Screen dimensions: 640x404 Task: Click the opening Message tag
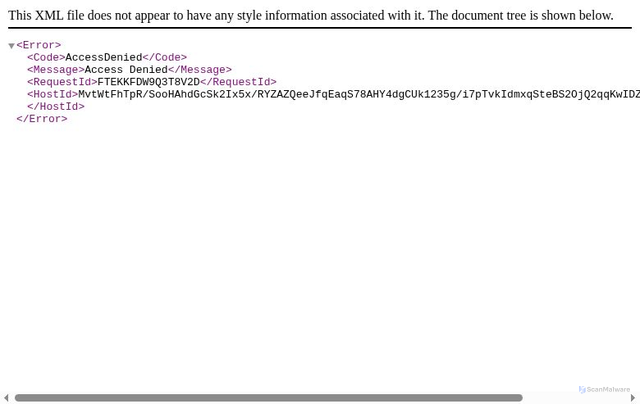pos(56,70)
